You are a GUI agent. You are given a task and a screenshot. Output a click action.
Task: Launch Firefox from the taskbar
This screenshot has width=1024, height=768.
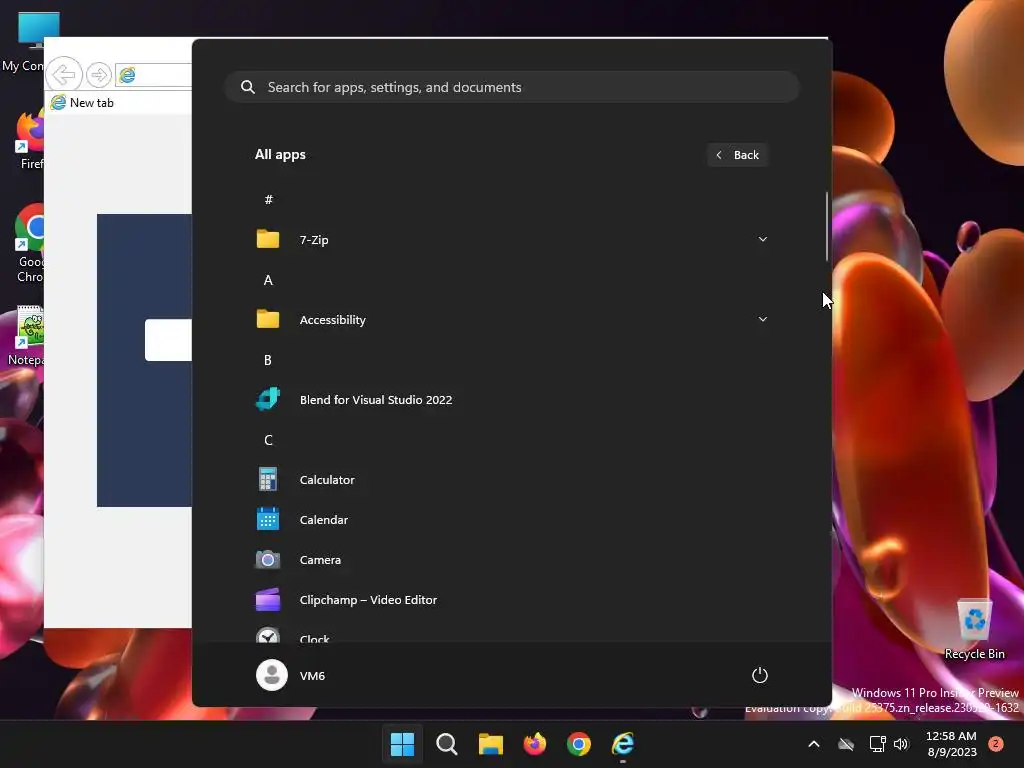(x=535, y=744)
